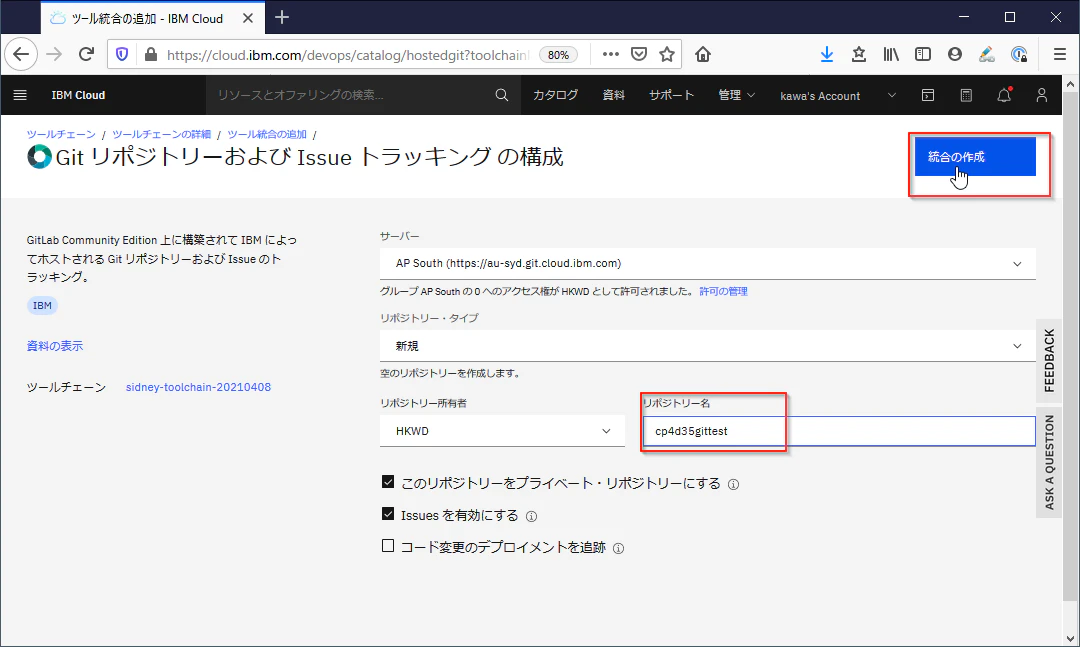Close the ツール統合の追加 tab
1080x647 pixels.
248,19
